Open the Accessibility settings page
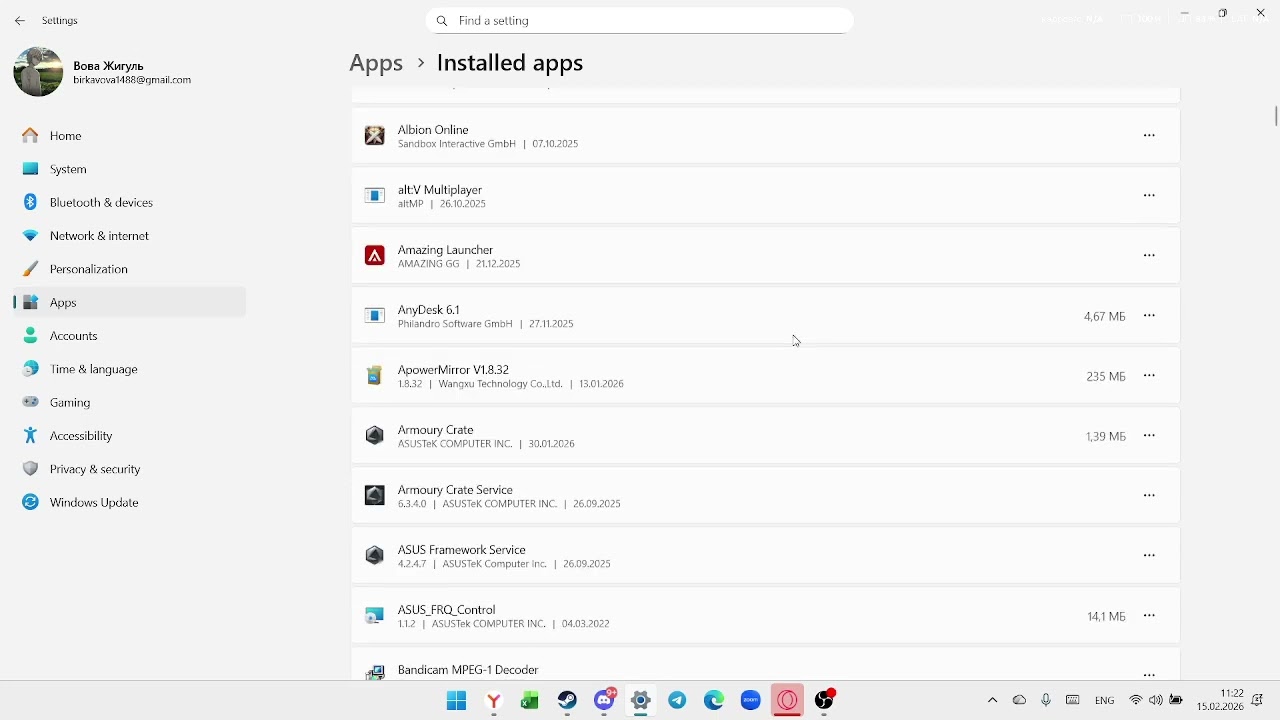 pyautogui.click(x=130, y=436)
